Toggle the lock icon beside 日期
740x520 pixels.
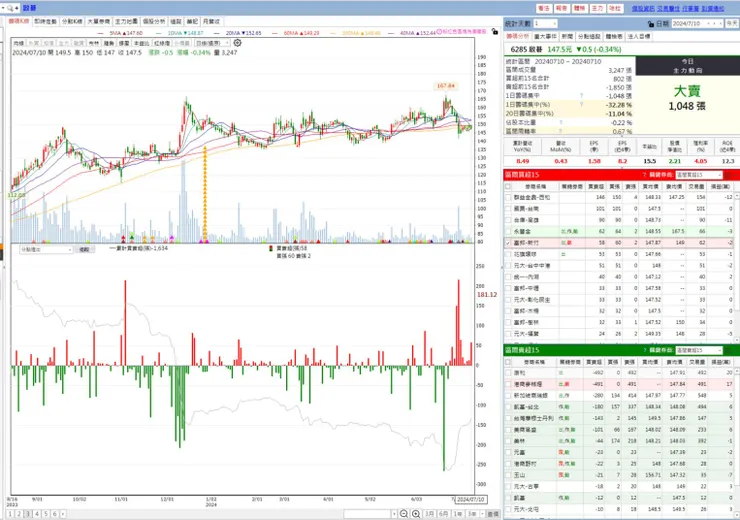(x=651, y=24)
